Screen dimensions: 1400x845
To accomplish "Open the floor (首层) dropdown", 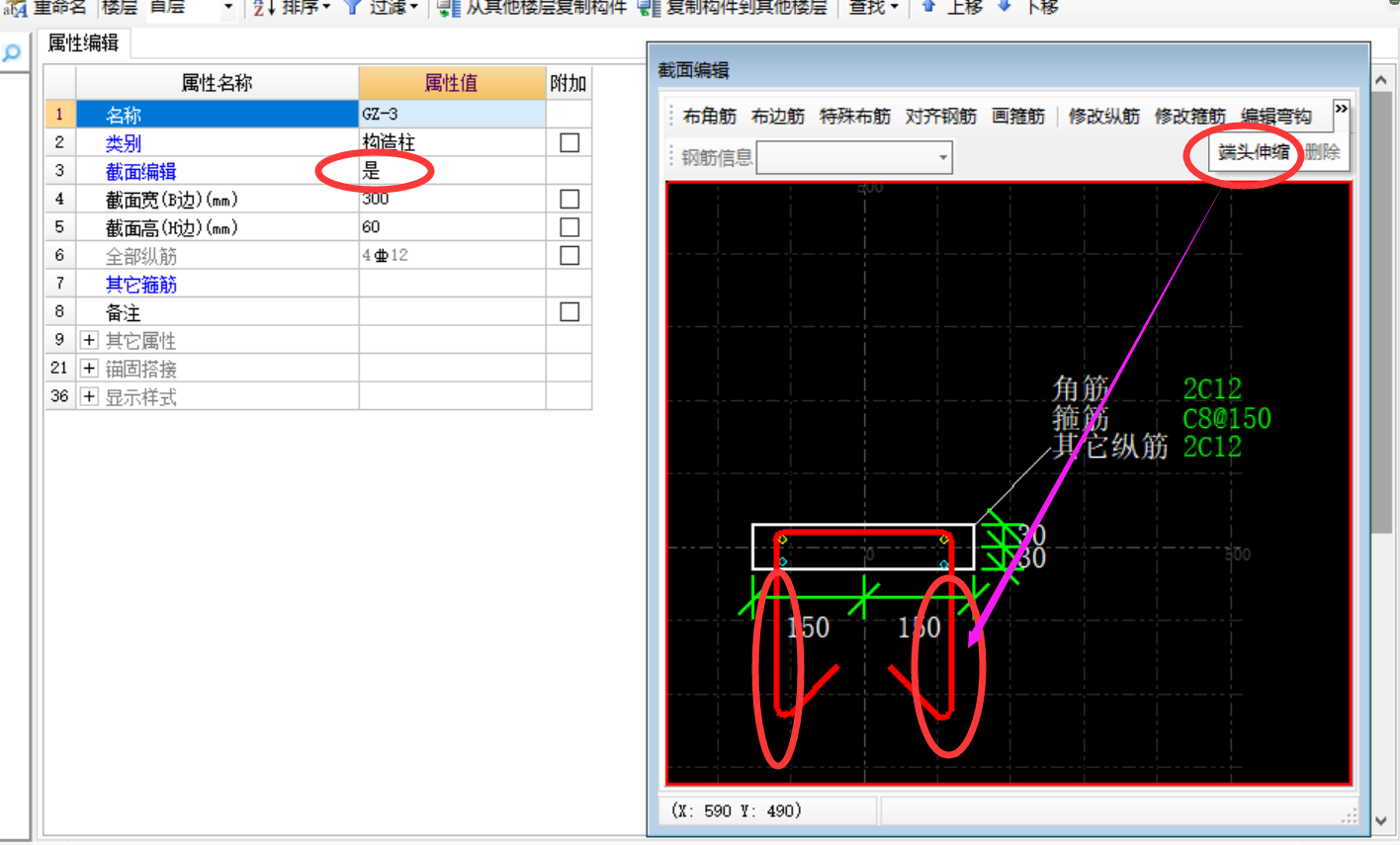I will (228, 8).
